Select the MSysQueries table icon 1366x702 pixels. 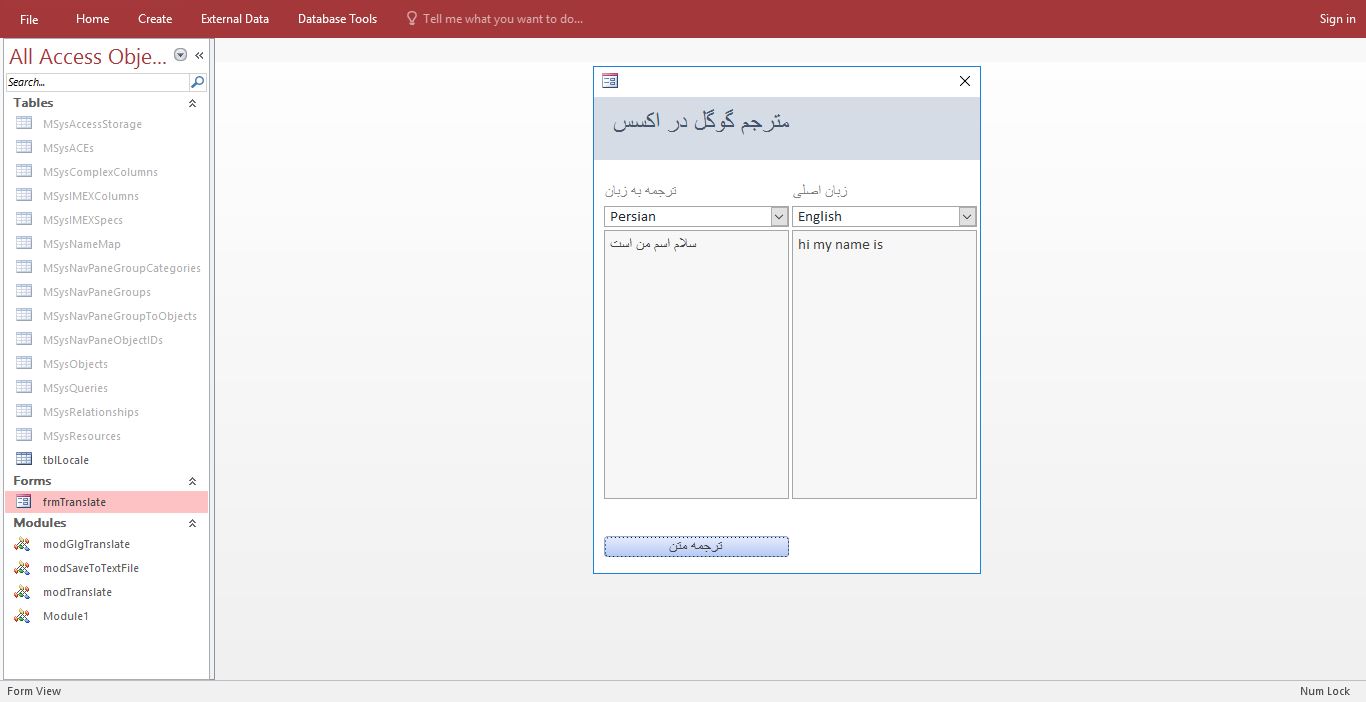(24, 387)
